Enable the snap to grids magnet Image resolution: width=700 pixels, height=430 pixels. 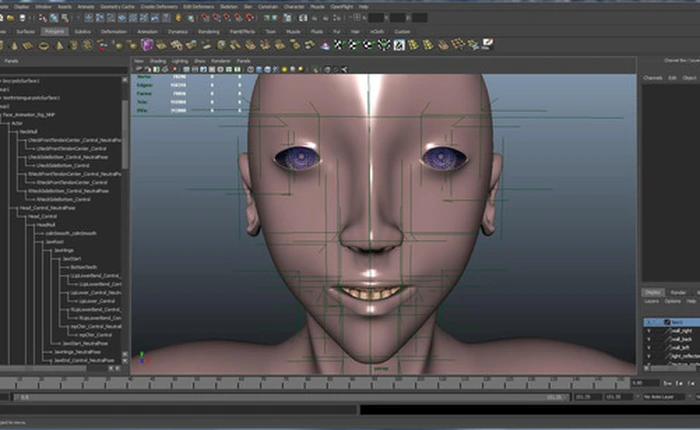click(205, 18)
